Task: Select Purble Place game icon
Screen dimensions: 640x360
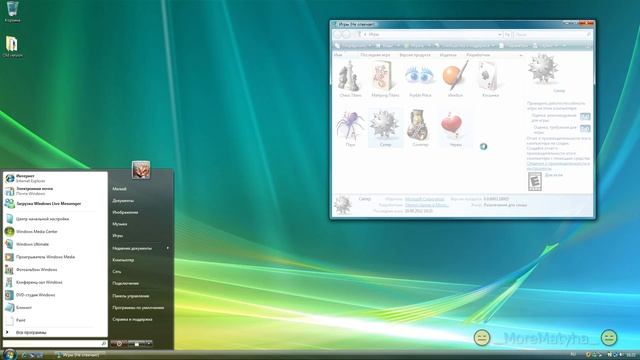Action: (x=420, y=79)
